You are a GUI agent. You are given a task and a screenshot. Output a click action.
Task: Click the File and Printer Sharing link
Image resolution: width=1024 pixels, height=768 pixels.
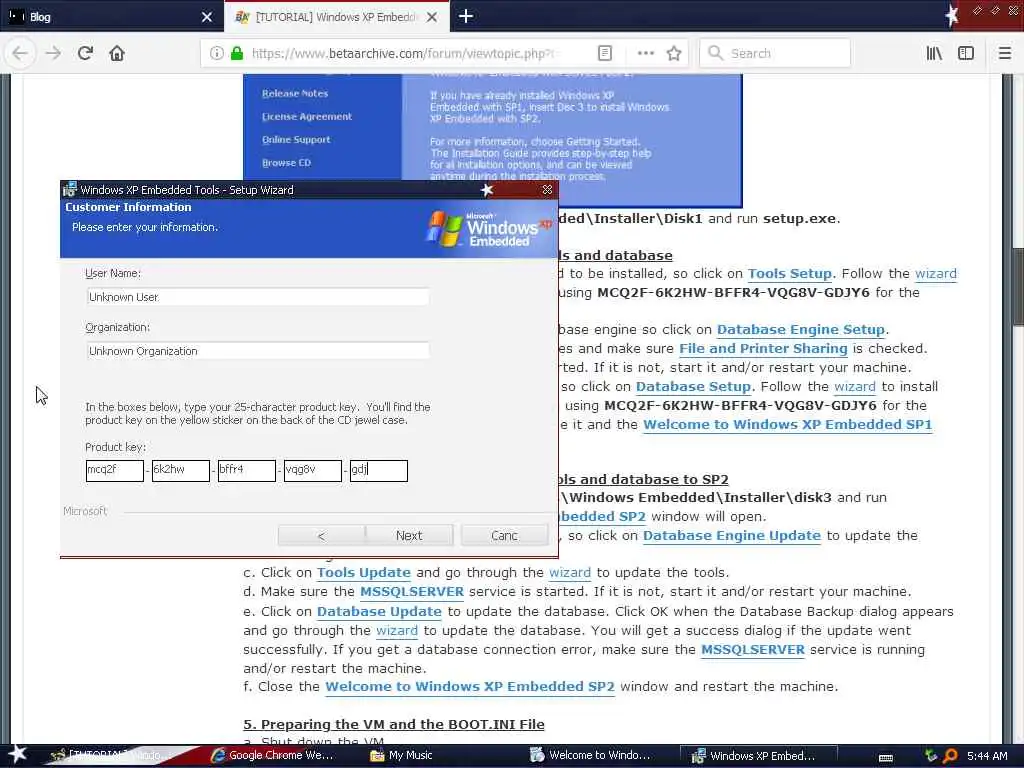pyautogui.click(x=763, y=349)
